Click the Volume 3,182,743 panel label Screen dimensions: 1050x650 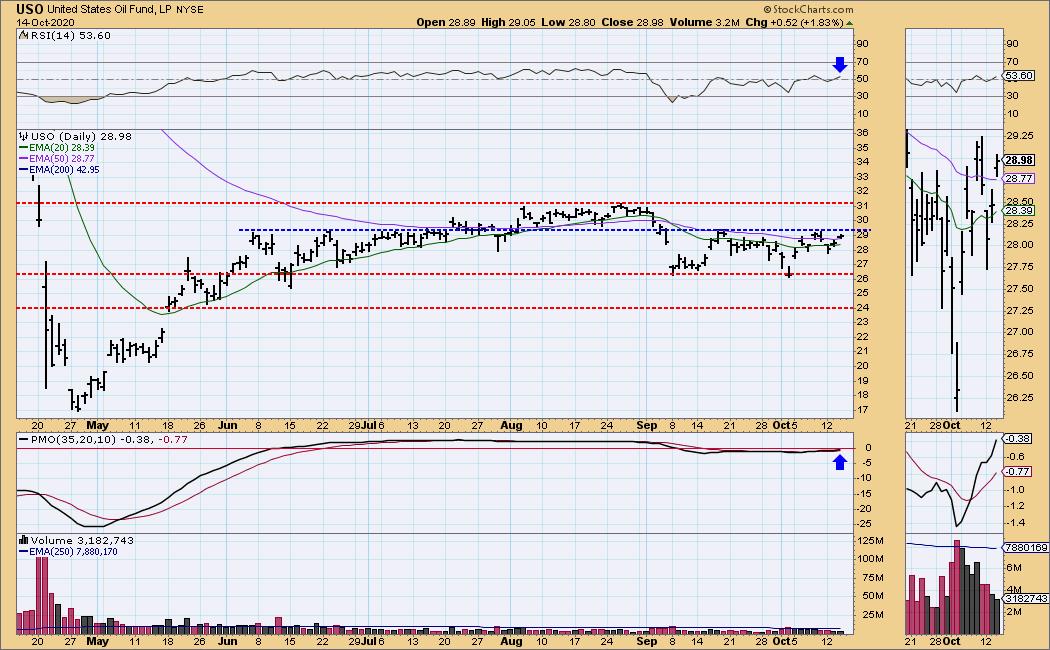point(82,540)
